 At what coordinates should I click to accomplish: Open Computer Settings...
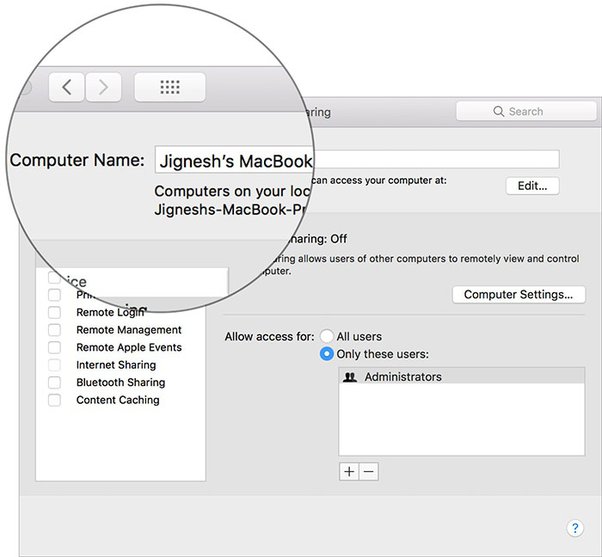[519, 294]
